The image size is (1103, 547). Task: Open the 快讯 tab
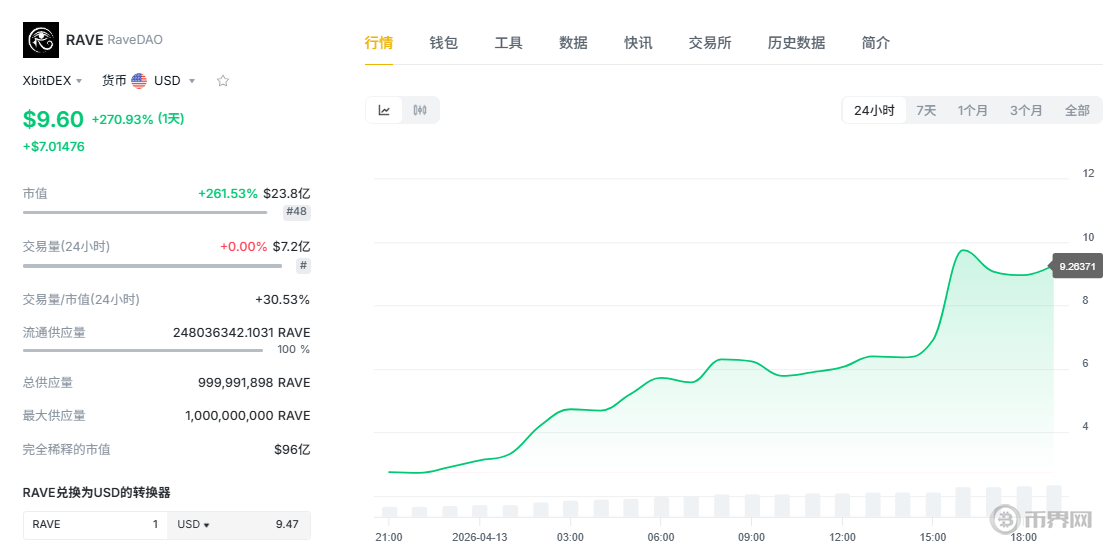(x=638, y=43)
